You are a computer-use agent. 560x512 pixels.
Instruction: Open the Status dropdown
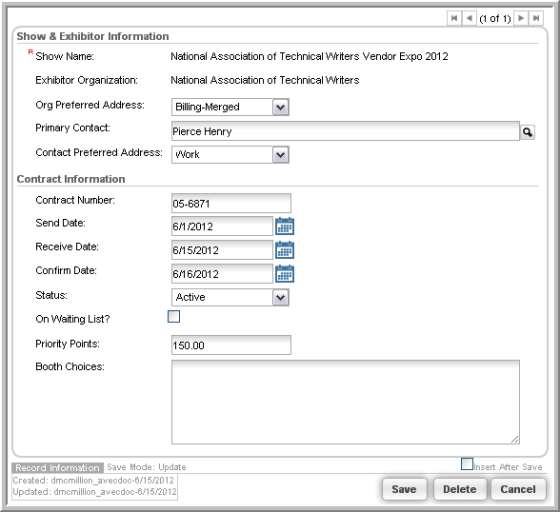pos(280,297)
